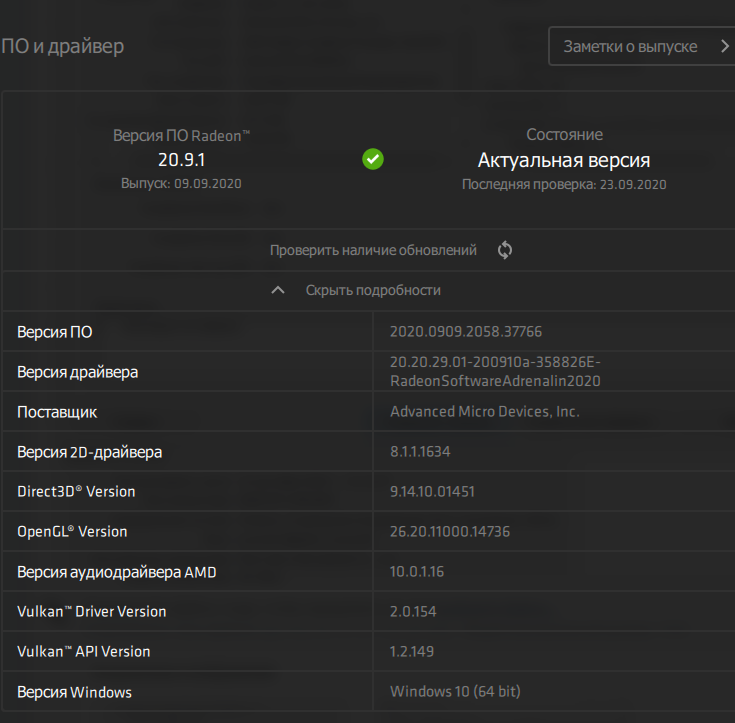Click version number 20.9.1
Viewport: 735px width, 723px height.
pyautogui.click(x=181, y=160)
